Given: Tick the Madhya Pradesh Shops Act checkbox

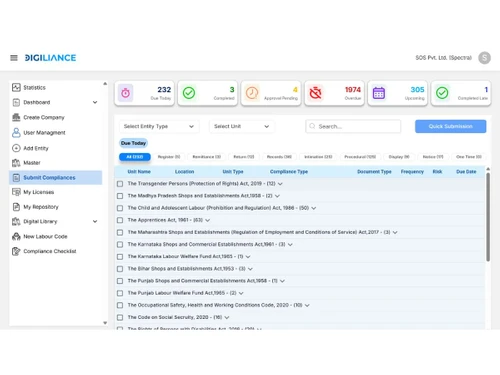Looking at the screenshot, I should click(120, 196).
